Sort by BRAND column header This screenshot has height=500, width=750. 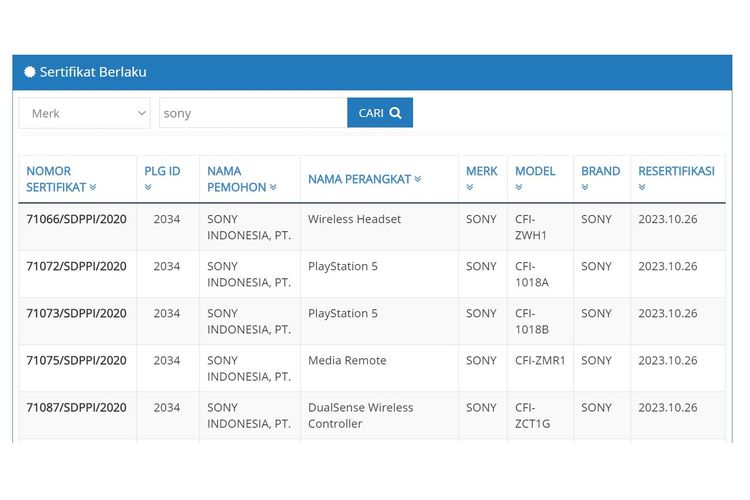tap(601, 179)
